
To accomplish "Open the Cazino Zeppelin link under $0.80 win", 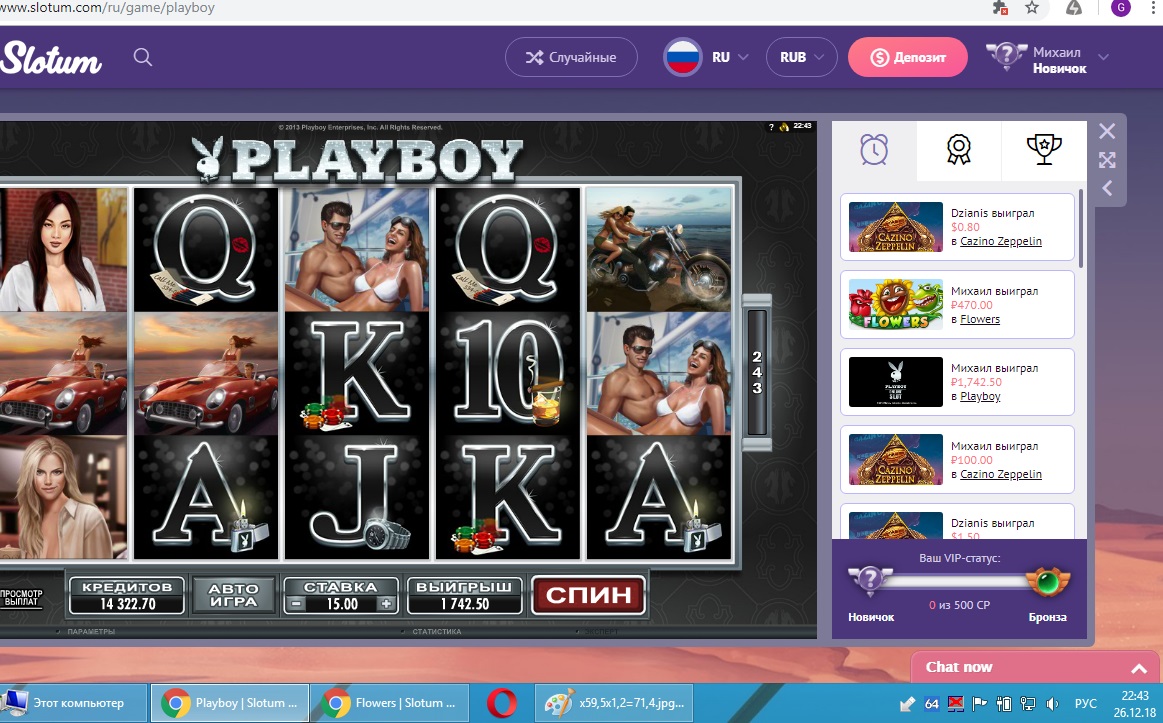I will coord(1001,241).
